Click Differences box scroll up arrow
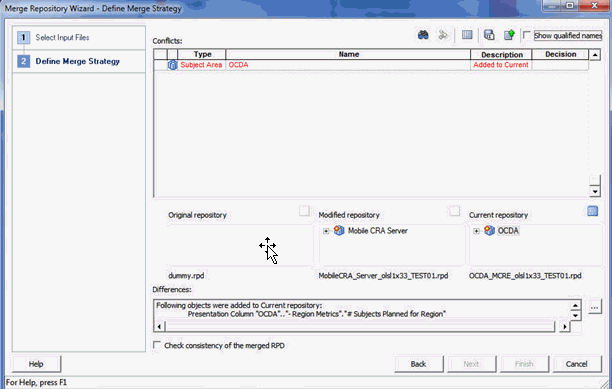Image resolution: width=612 pixels, height=389 pixels. (x=576, y=306)
